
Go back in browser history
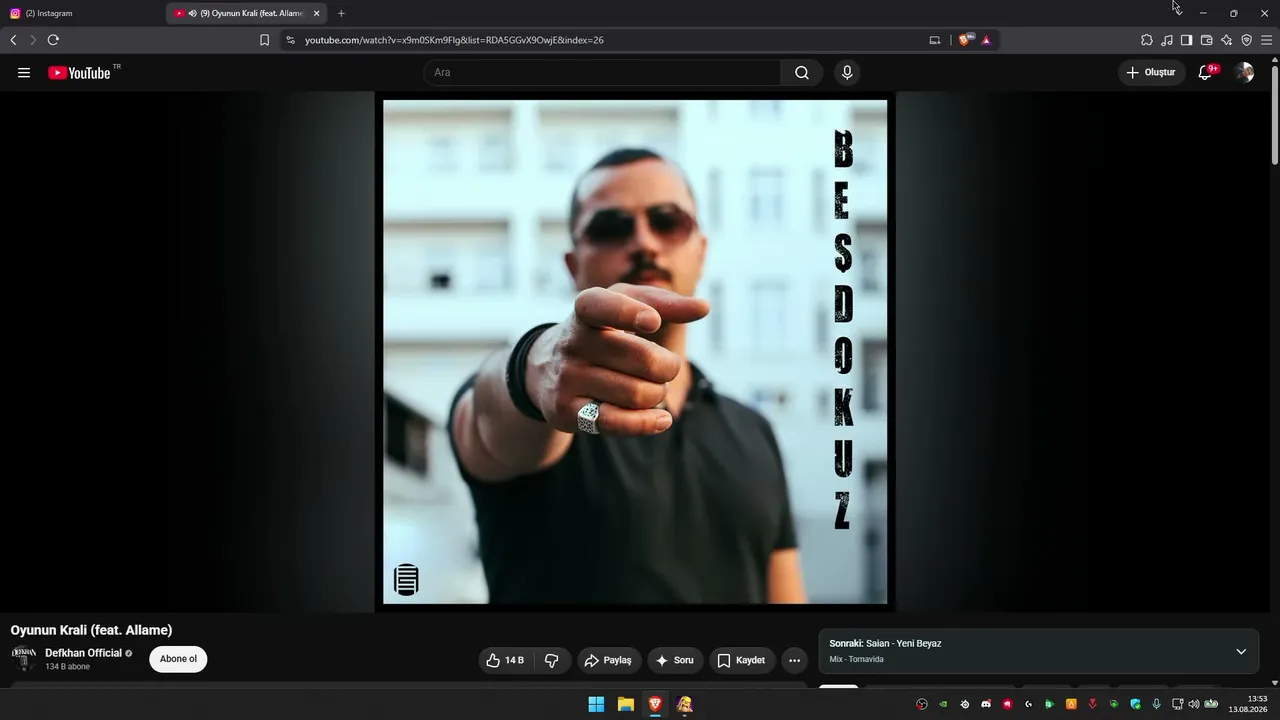[13, 40]
